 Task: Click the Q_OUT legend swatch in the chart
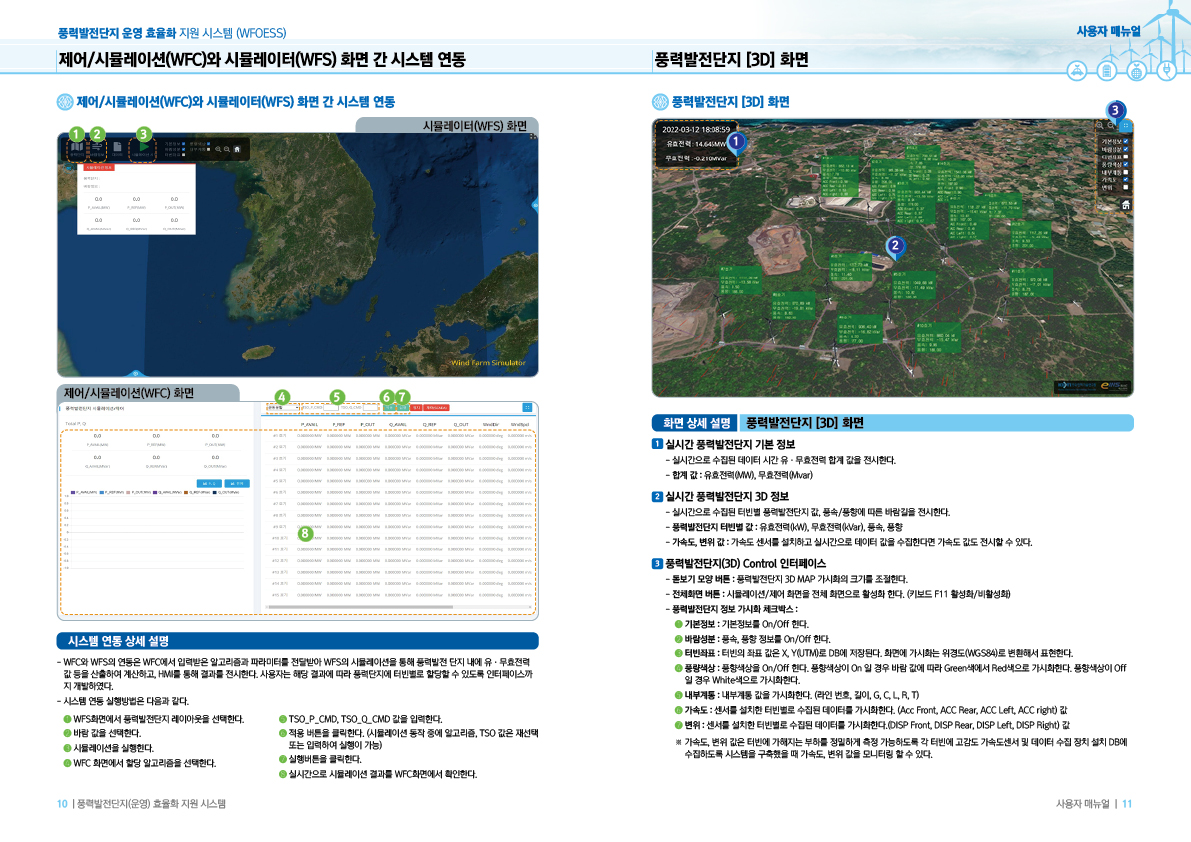point(215,493)
